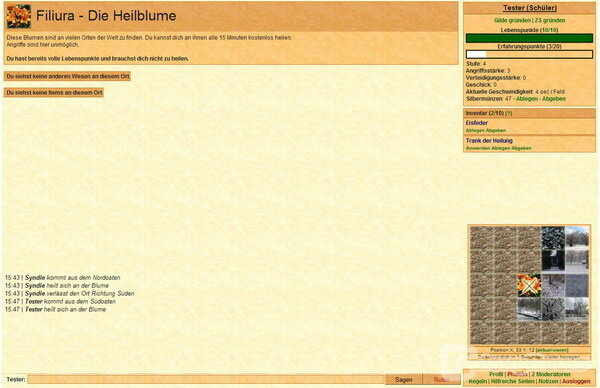
Task: Click Ausloggen to log out
Action: pyautogui.click(x=576, y=381)
